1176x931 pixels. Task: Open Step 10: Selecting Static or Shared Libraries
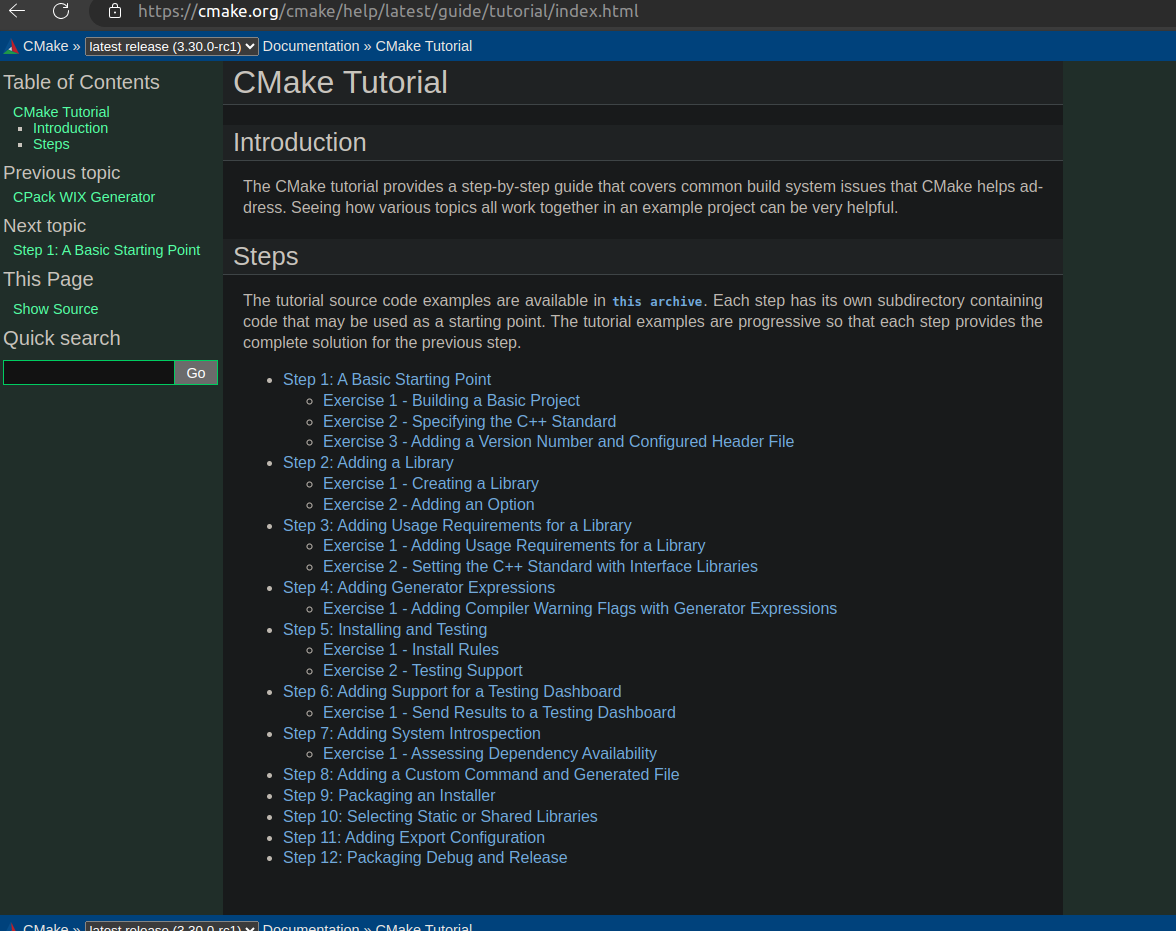(x=440, y=817)
